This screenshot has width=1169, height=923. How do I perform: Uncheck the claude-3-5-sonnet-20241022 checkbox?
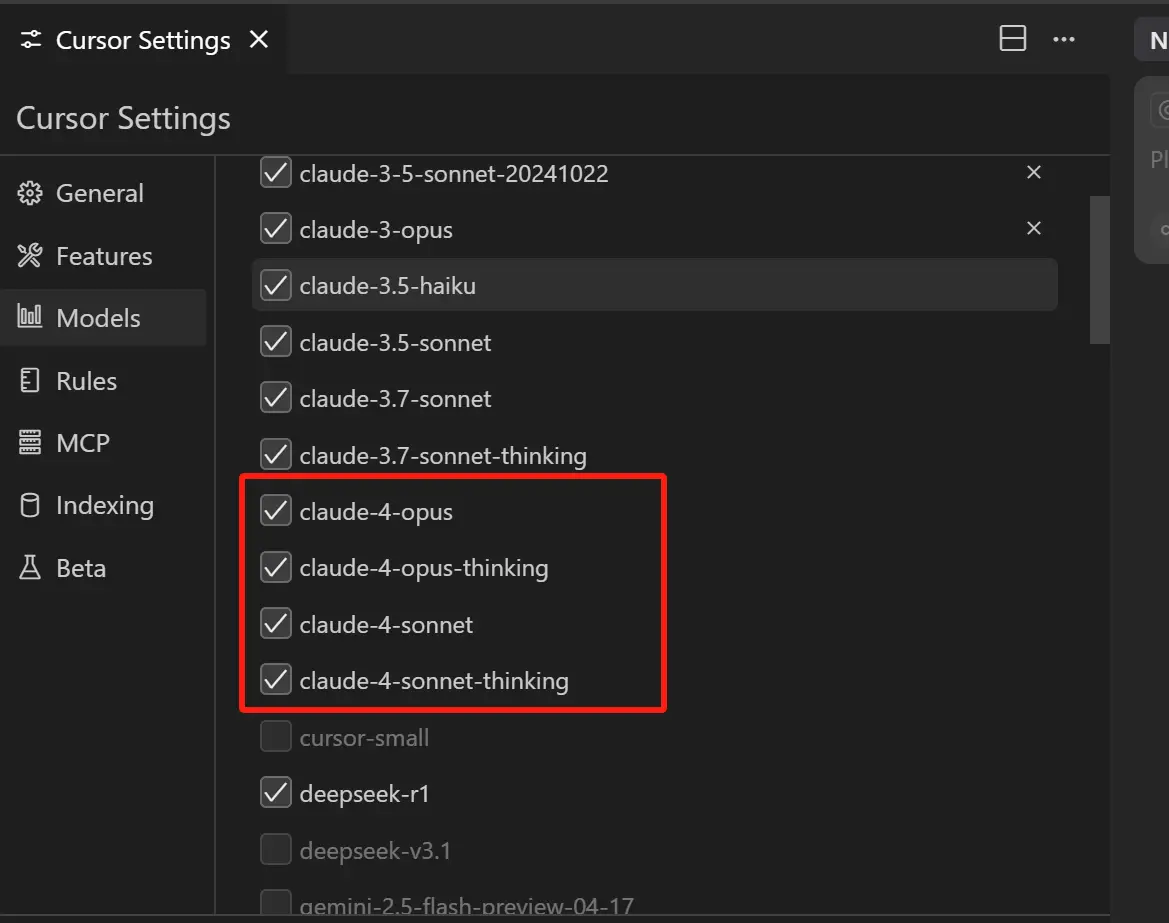click(x=276, y=173)
